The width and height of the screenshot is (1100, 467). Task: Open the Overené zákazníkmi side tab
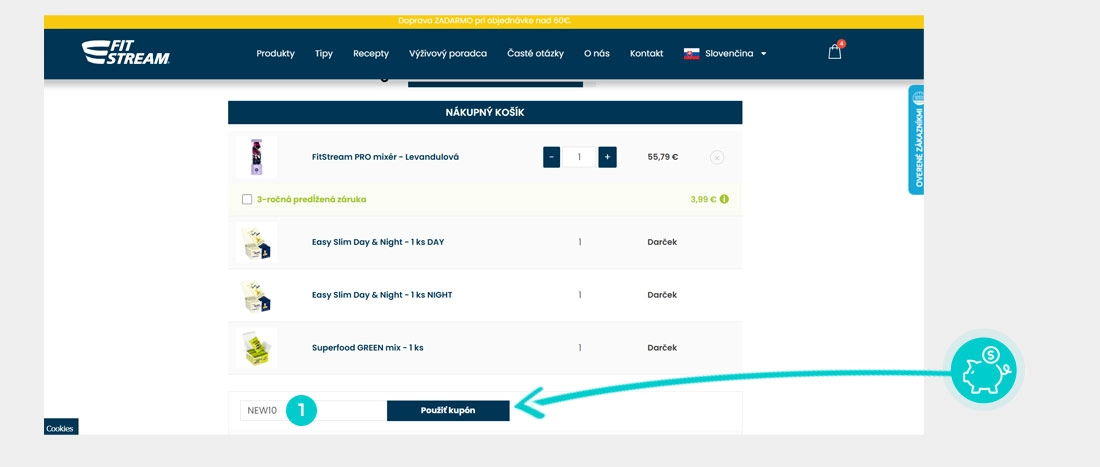click(x=917, y=140)
